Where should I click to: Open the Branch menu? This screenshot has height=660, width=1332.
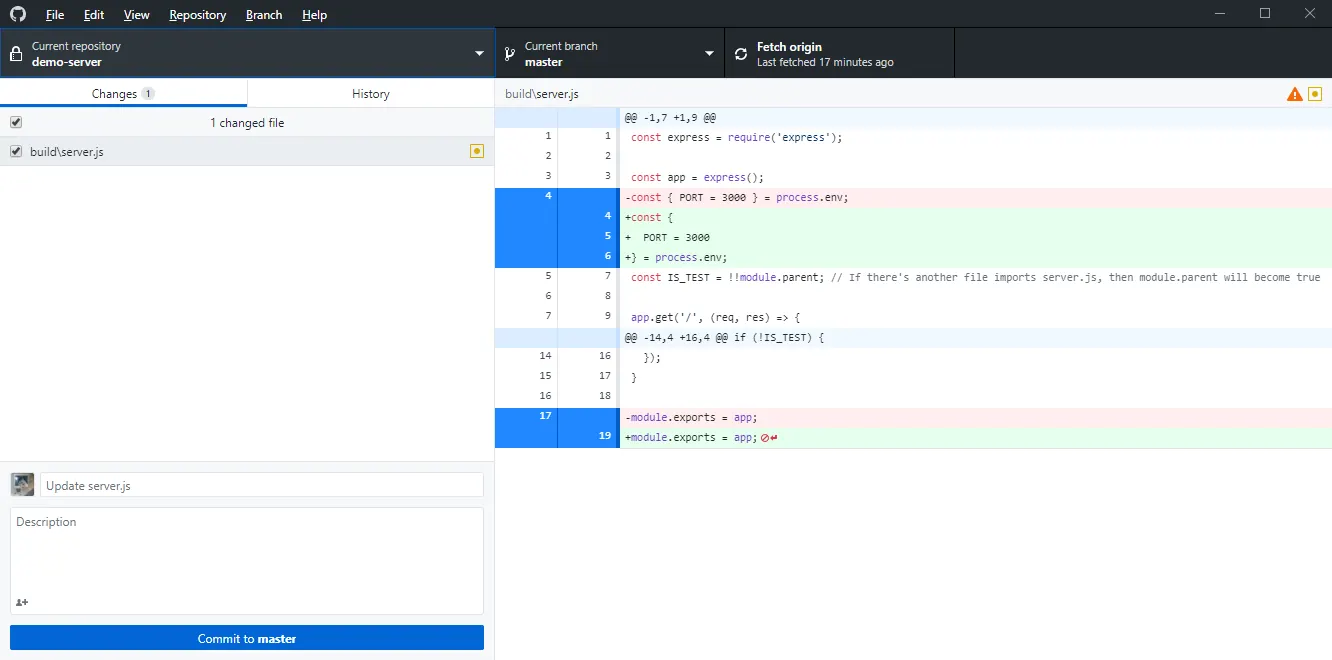tap(264, 15)
